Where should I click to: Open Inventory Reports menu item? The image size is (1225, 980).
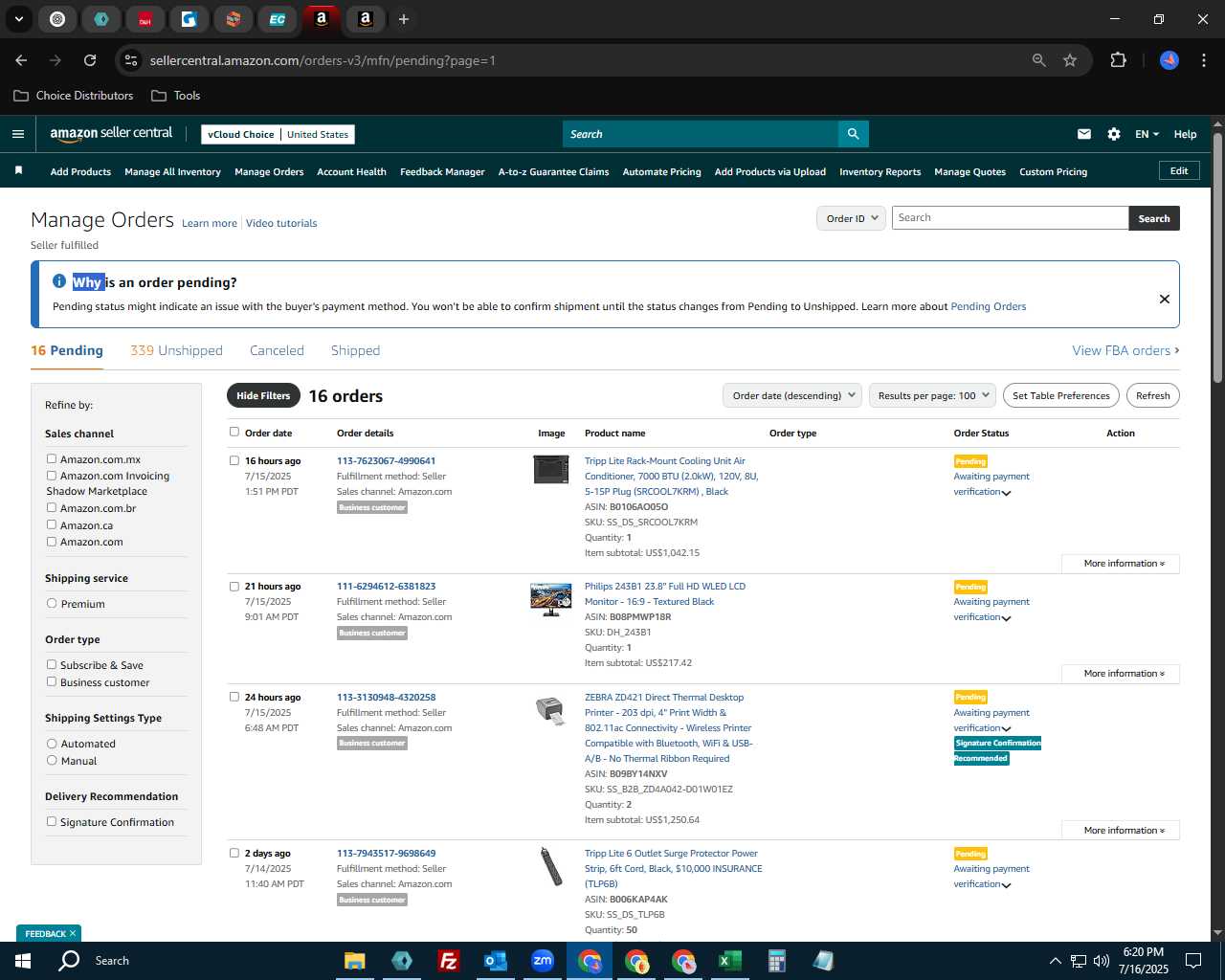880,172
